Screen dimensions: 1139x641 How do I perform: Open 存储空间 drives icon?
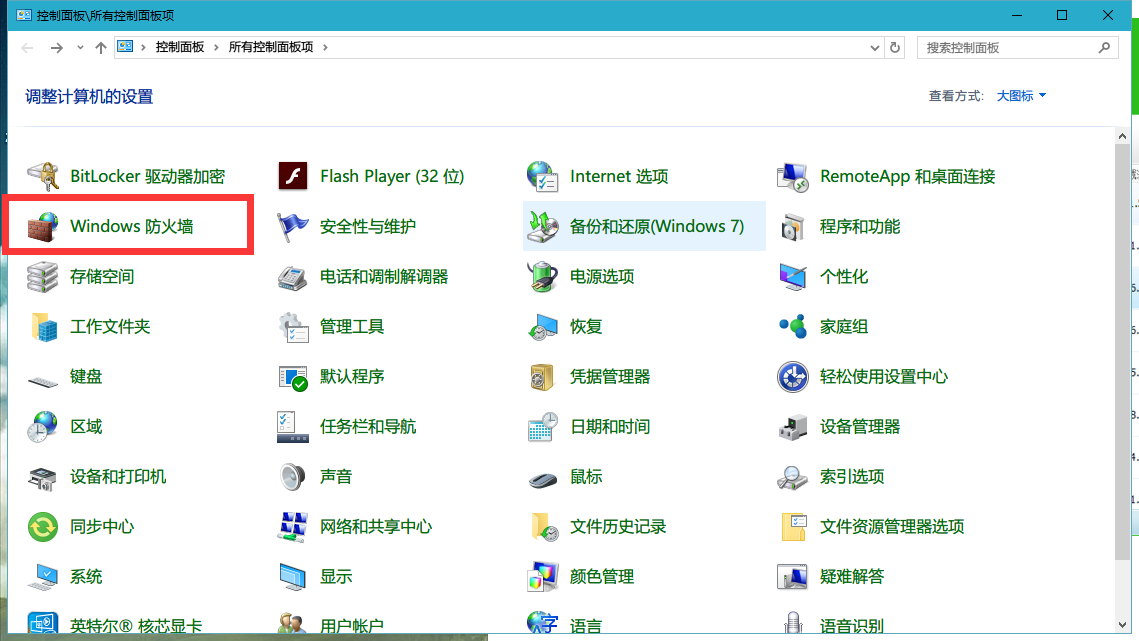tap(43, 277)
